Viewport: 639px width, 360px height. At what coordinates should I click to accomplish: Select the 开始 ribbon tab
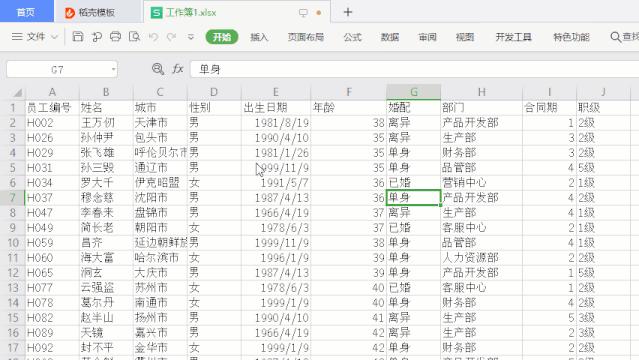222,37
